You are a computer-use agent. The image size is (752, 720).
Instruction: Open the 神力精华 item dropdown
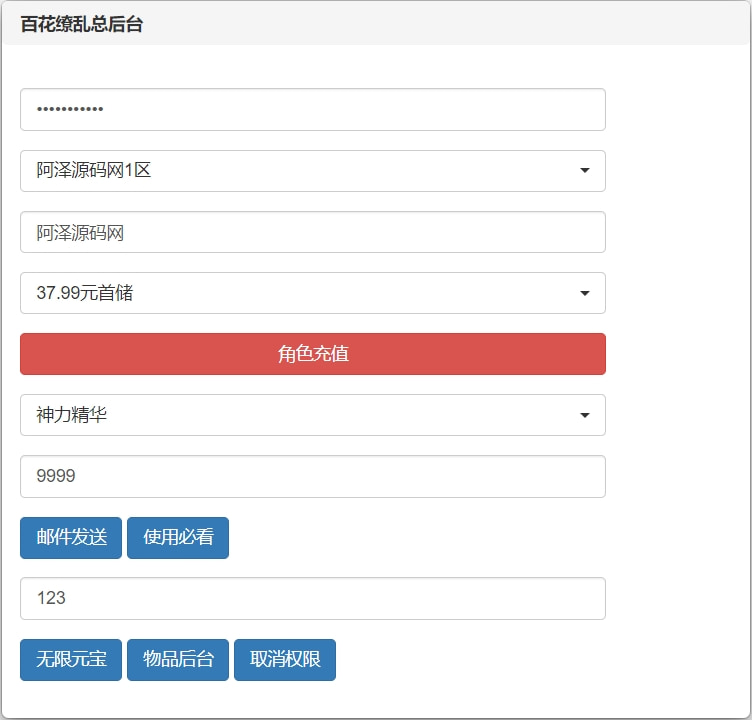[312, 415]
